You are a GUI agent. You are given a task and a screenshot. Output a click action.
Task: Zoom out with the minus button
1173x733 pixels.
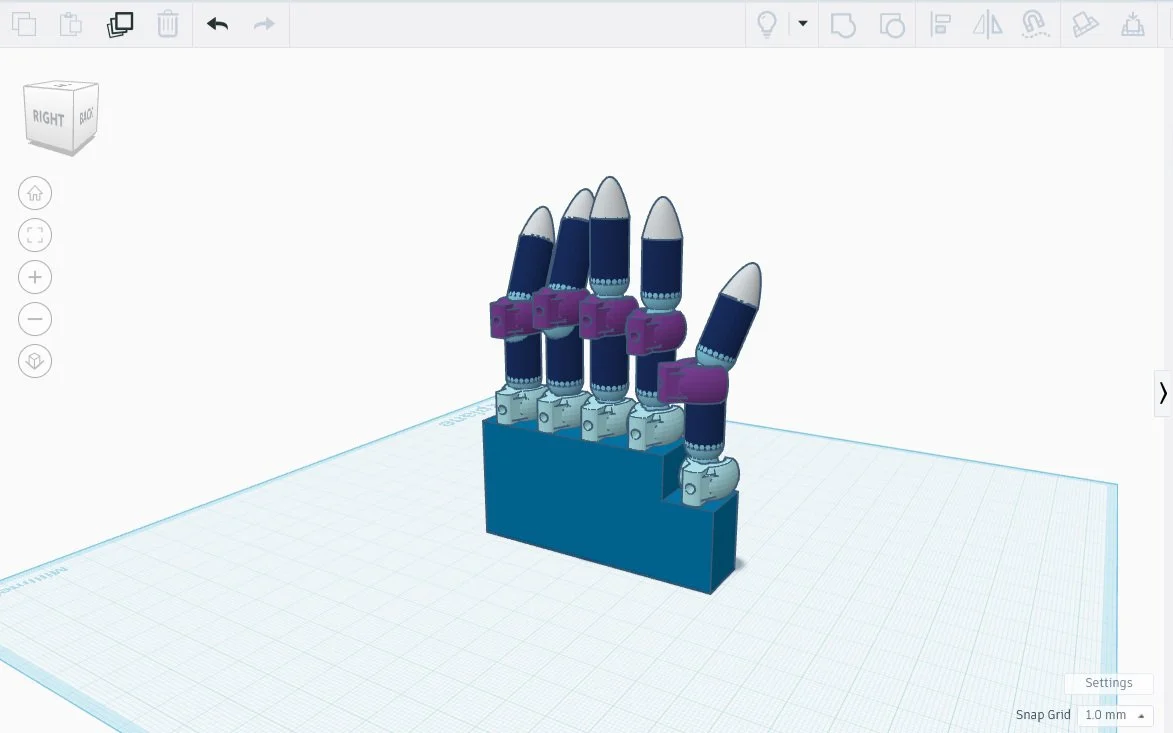pos(34,319)
